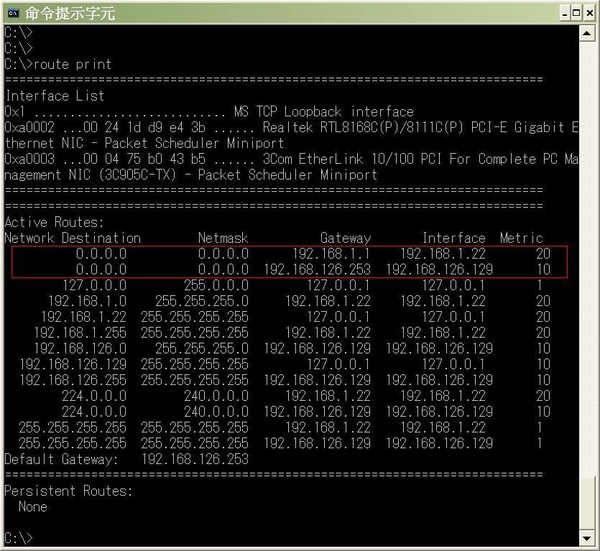
Task: Click gateway 192.168.1.1 in first route
Action: pyautogui.click(x=331, y=254)
